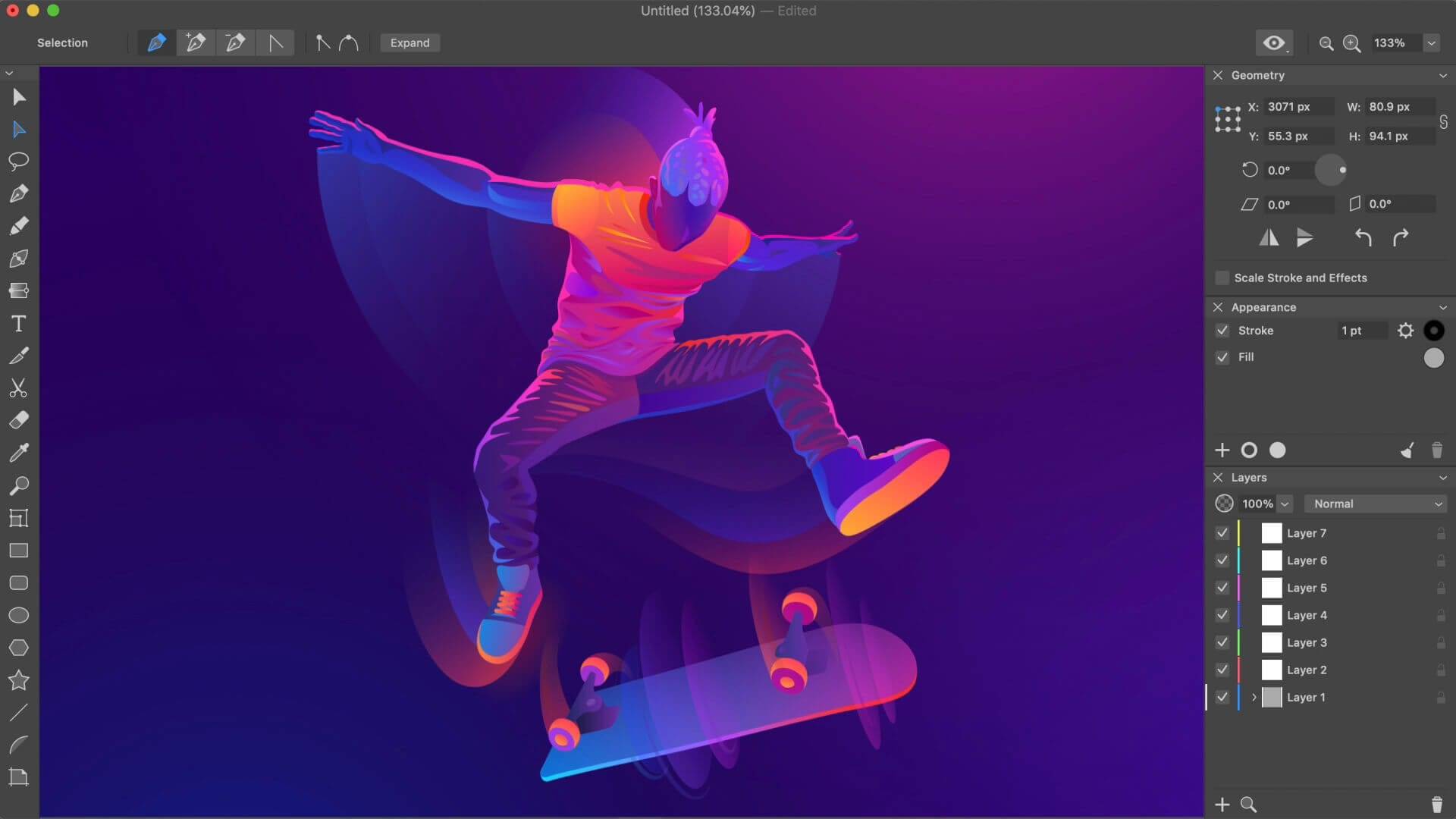Hide Layer 5 using its visibility checkbox
Image resolution: width=1456 pixels, height=819 pixels.
pos(1222,588)
